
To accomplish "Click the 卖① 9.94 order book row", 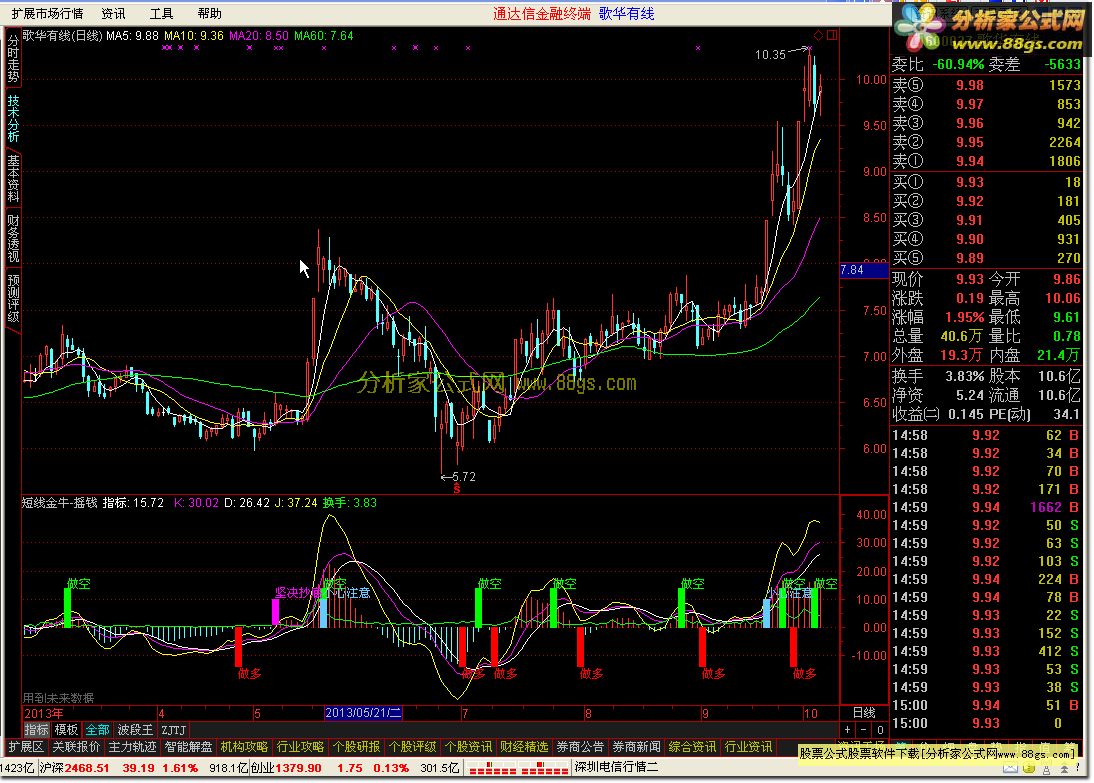I will (986, 161).
